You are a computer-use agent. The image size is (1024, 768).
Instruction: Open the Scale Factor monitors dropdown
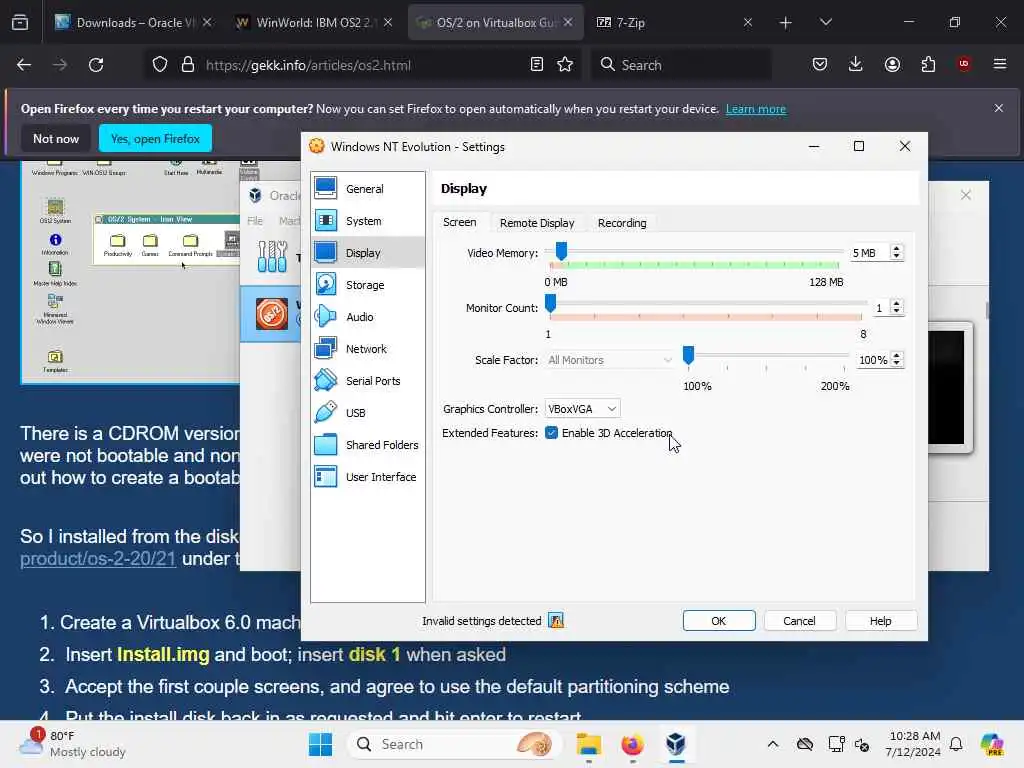click(609, 360)
